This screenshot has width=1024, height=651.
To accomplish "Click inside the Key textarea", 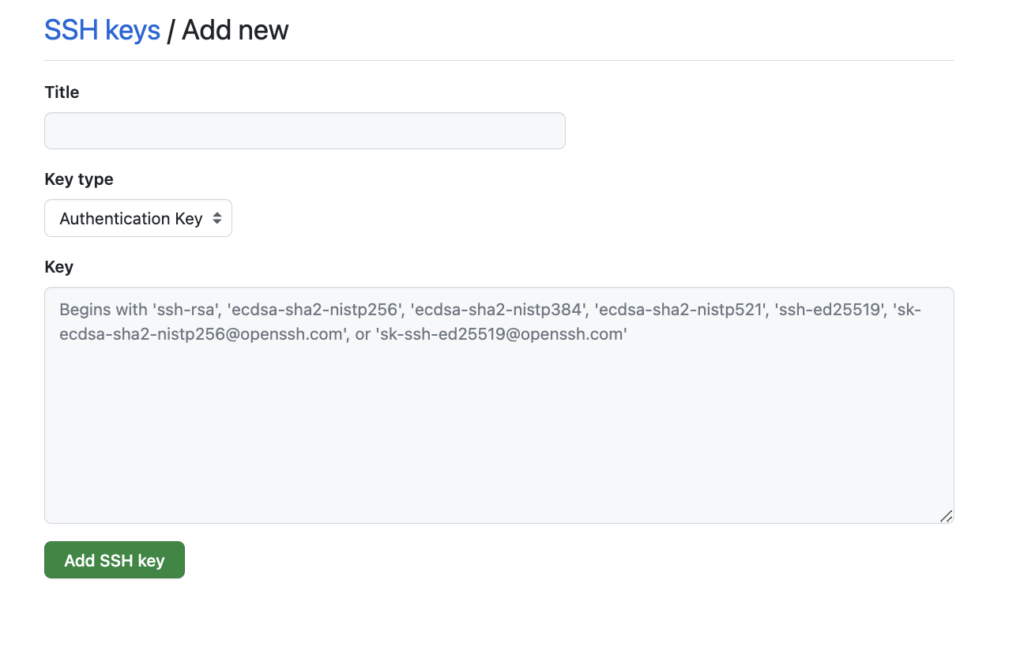I will tap(499, 405).
